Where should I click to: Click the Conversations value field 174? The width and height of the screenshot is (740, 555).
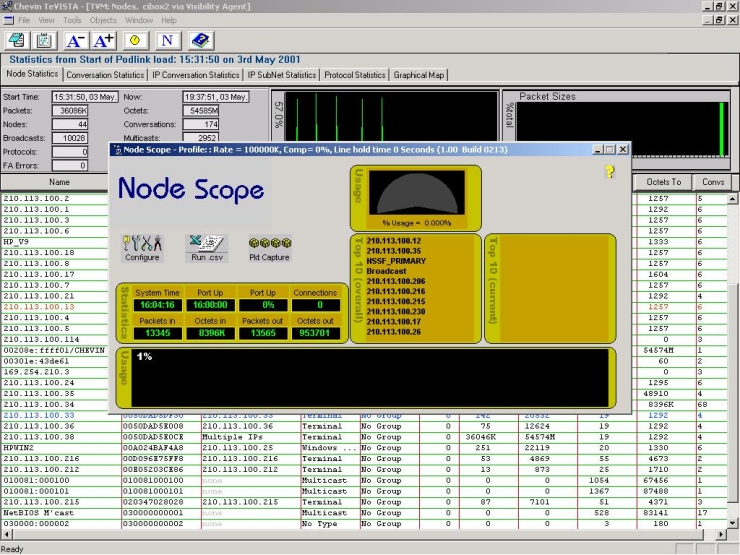click(201, 125)
